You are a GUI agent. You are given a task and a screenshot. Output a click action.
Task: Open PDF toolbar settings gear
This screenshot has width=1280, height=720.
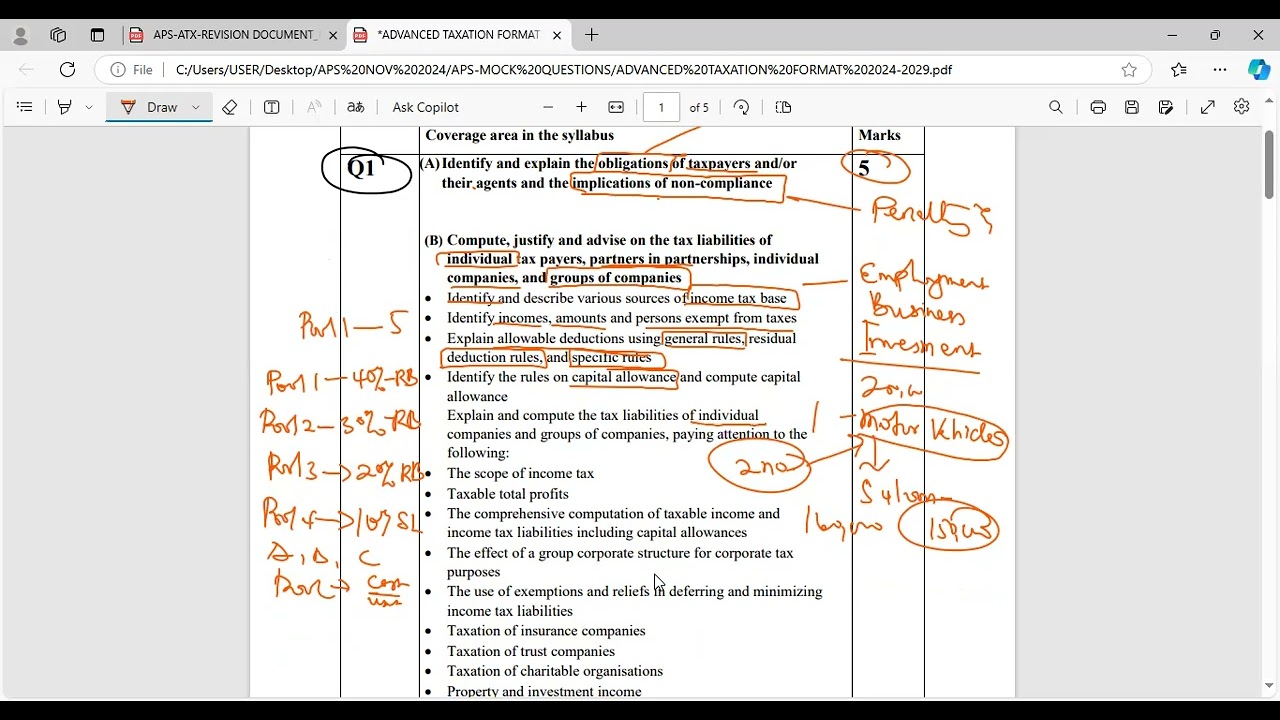[x=1241, y=107]
